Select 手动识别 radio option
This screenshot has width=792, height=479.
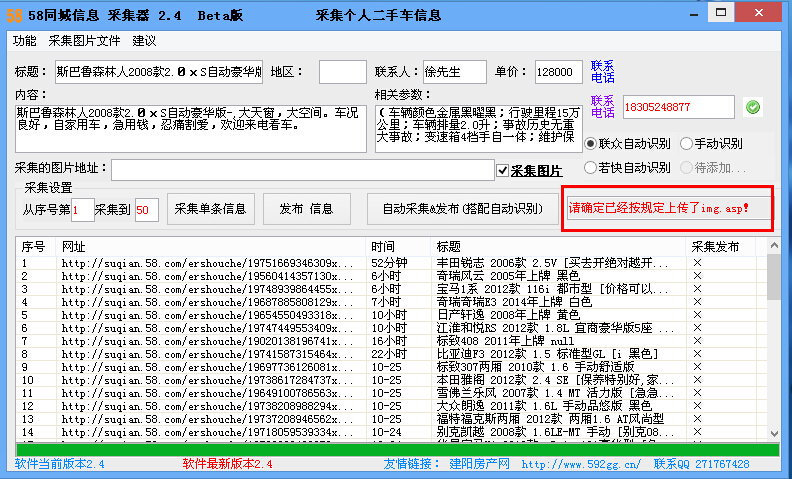pyautogui.click(x=685, y=144)
